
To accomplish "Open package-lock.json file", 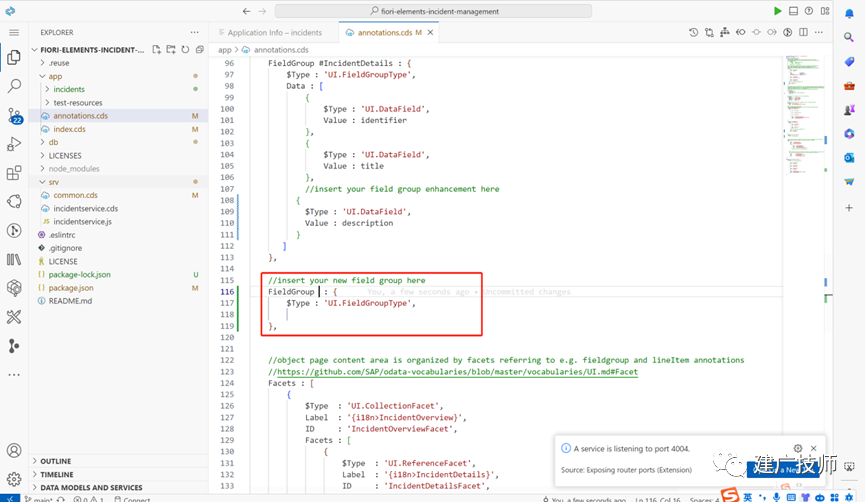I will (79, 275).
